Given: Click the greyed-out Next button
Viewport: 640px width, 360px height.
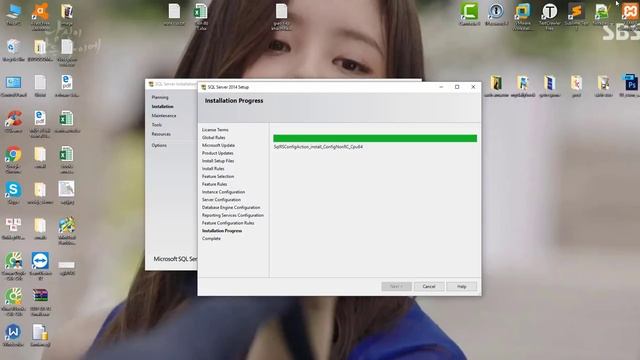Looking at the screenshot, I should (396, 287).
